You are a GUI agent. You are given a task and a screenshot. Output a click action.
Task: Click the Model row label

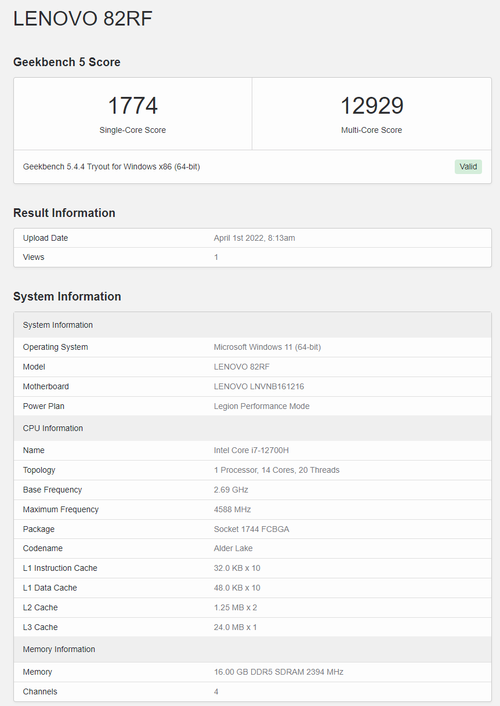click(34, 367)
